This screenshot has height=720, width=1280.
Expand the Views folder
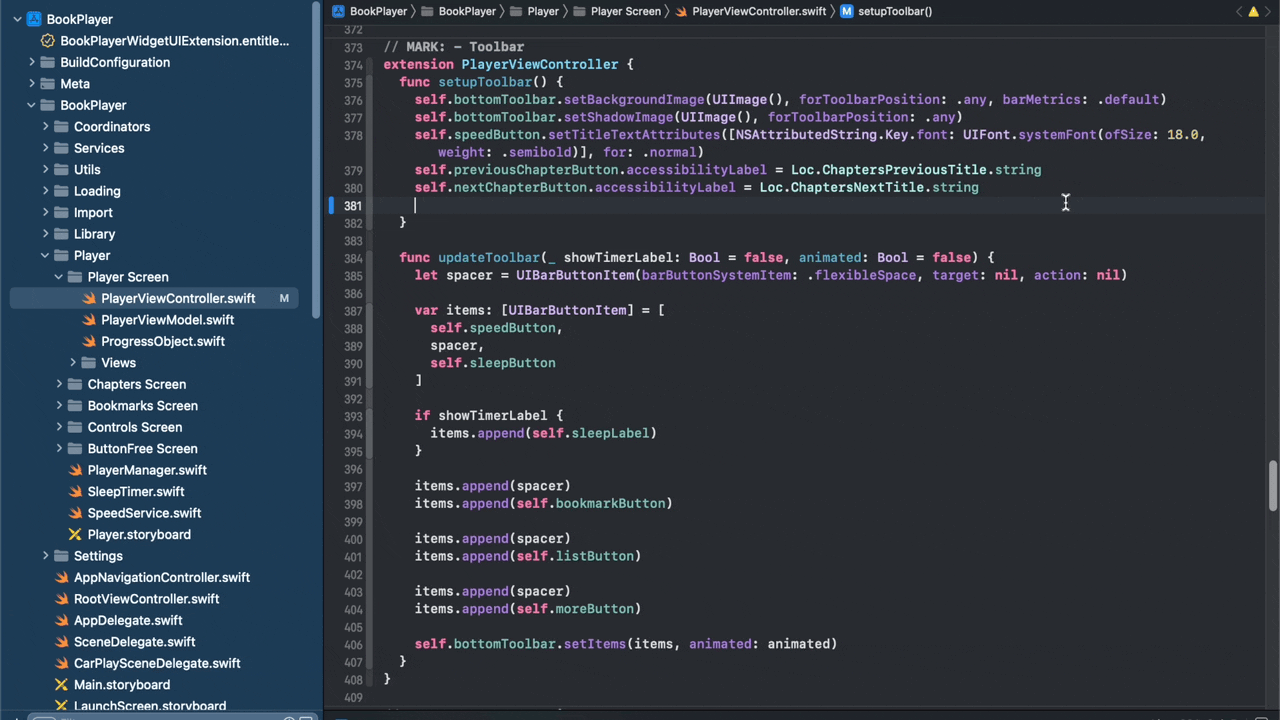click(73, 363)
